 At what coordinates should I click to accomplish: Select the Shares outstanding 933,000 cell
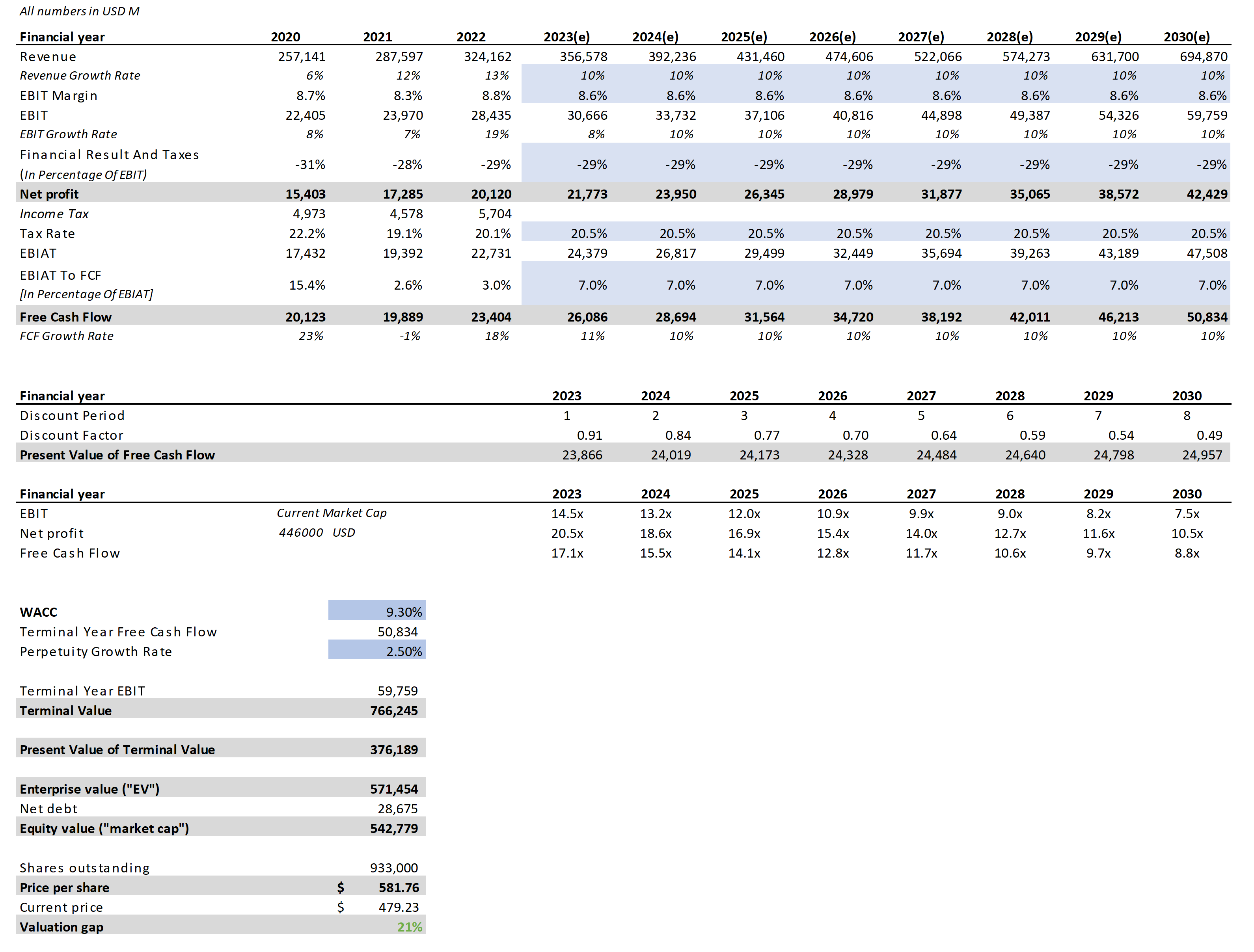click(393, 868)
